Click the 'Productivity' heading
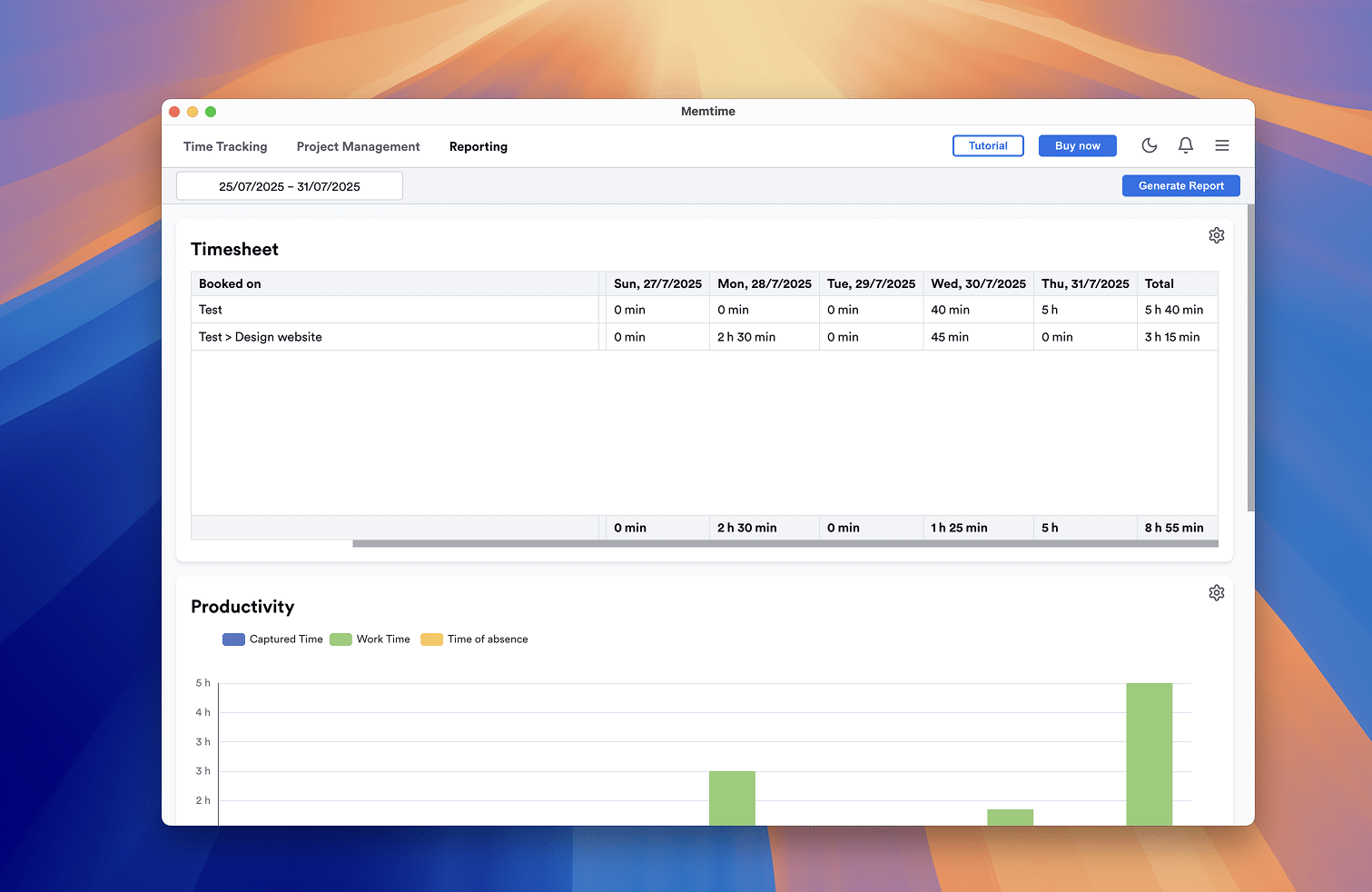Viewport: 1372px width, 892px height. (x=242, y=607)
